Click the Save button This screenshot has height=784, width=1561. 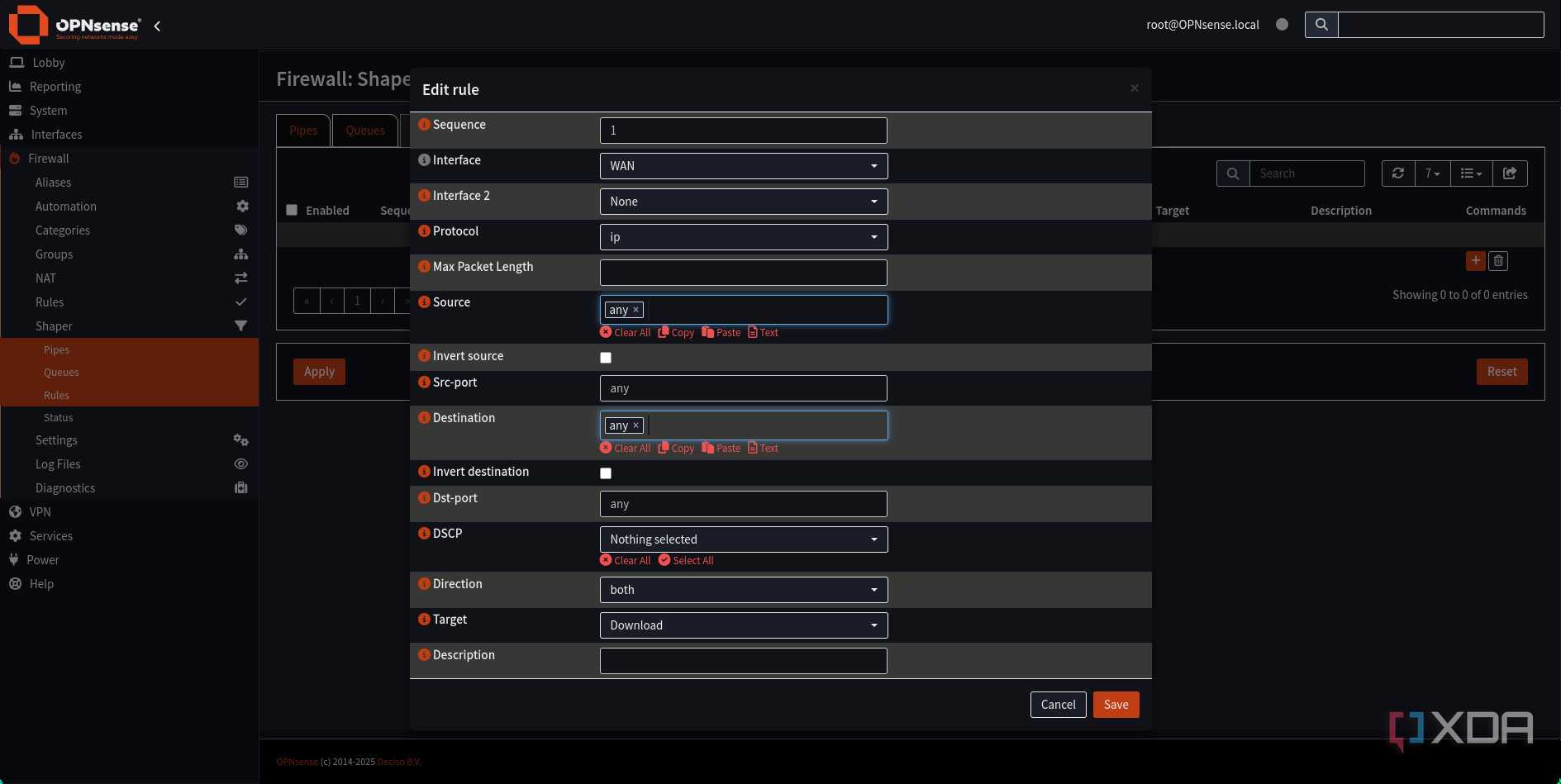point(1116,705)
